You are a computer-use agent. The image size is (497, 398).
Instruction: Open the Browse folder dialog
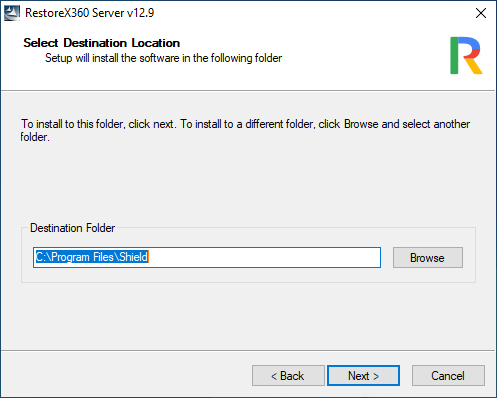coord(428,257)
